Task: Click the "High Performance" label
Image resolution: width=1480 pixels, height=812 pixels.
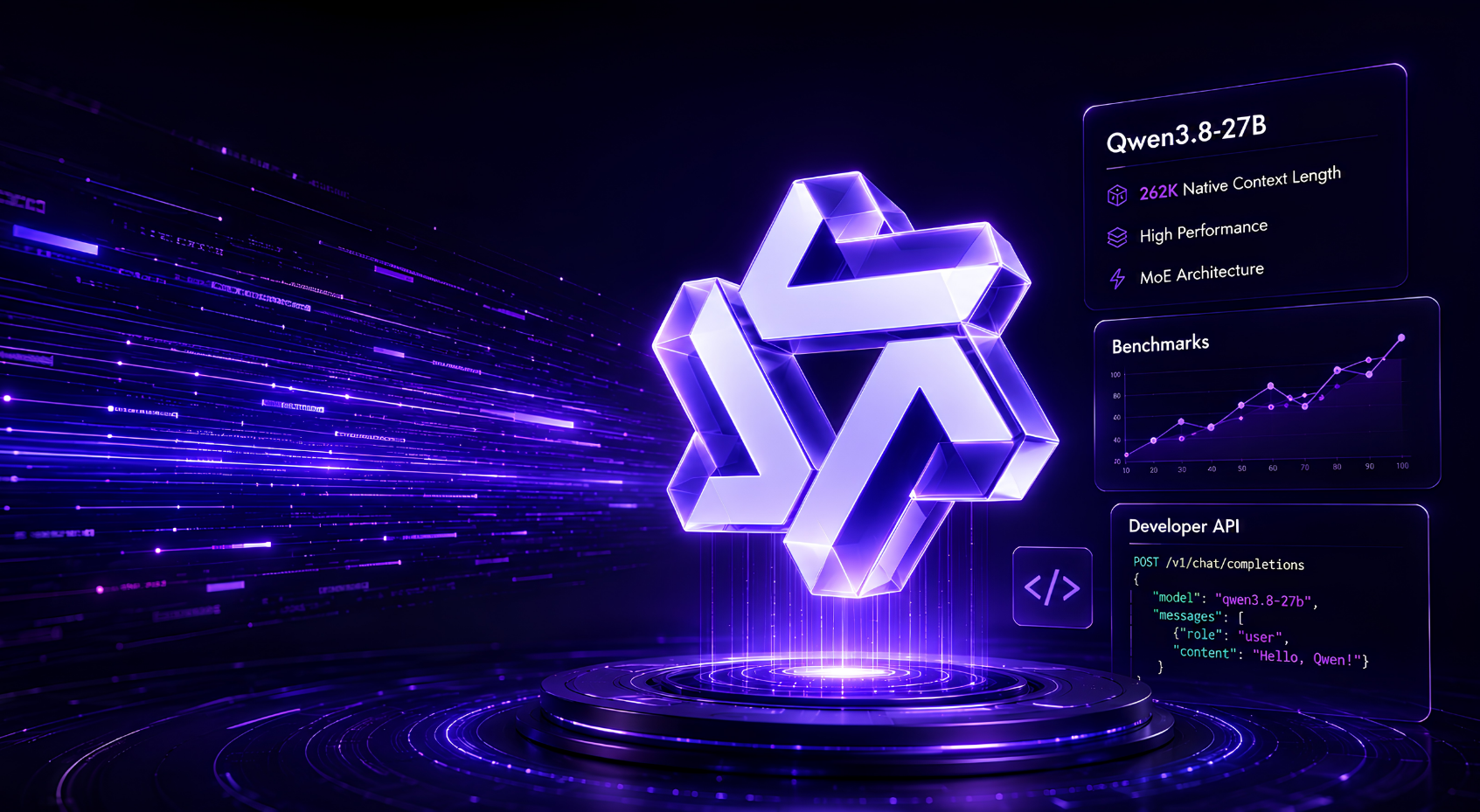Action: [1203, 232]
